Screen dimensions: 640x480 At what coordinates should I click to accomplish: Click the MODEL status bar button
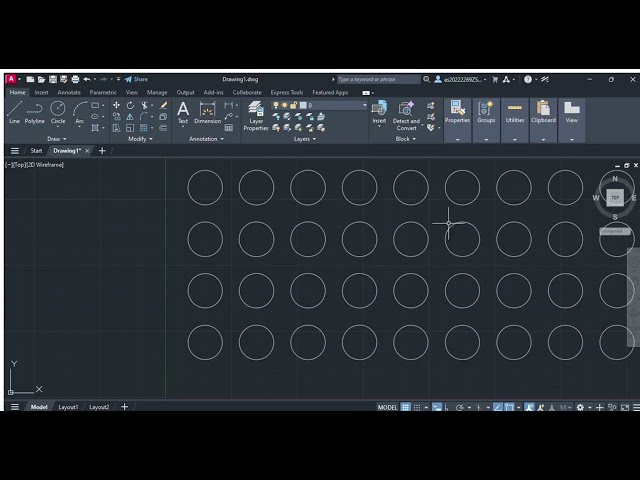tap(387, 407)
